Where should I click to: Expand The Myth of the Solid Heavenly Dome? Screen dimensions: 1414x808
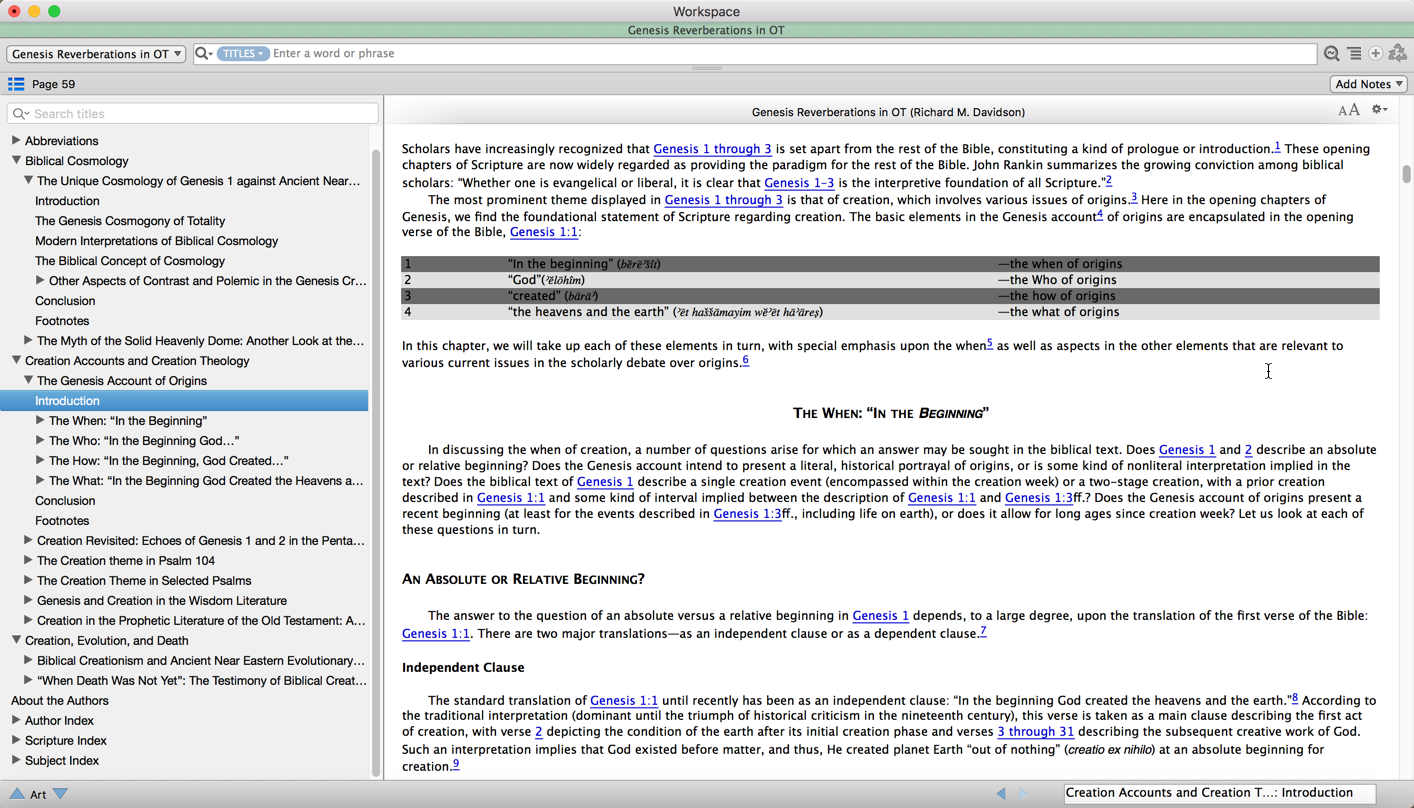pyautogui.click(x=28, y=341)
